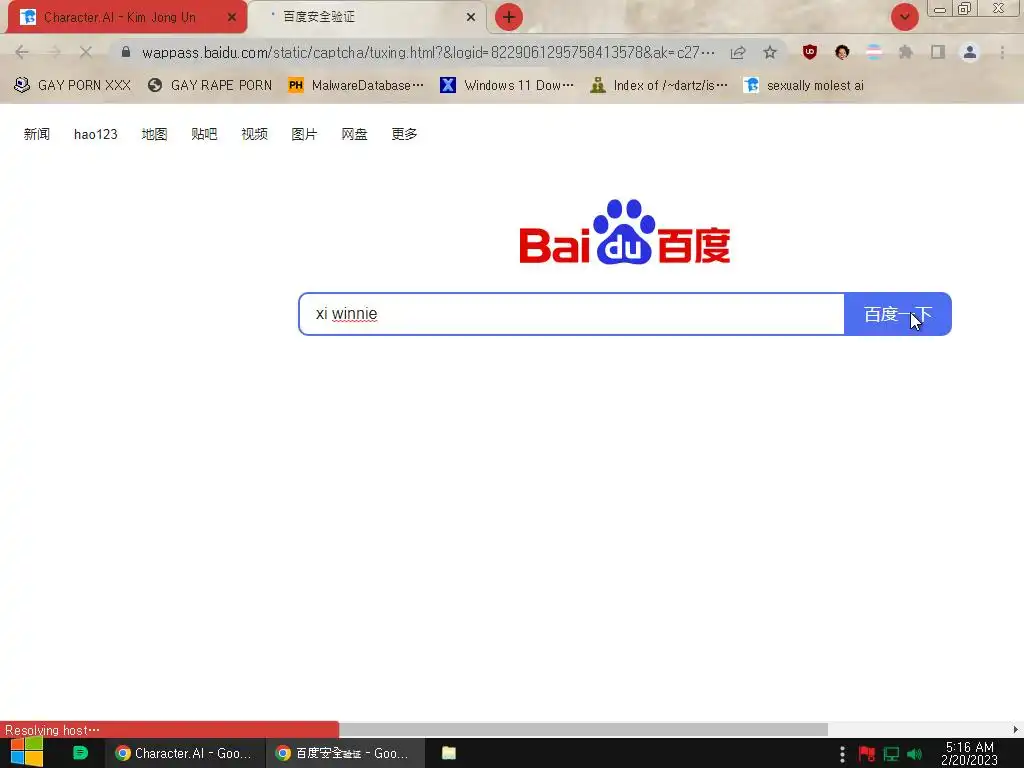Close the 百度安全验证 browser tab
The image size is (1024, 768).
470,18
